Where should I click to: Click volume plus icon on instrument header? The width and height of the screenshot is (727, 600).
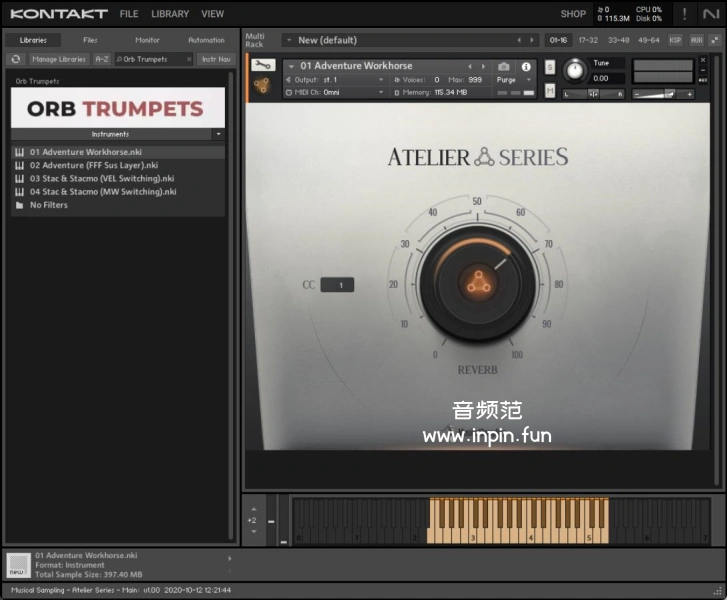pyautogui.click(x=689, y=94)
